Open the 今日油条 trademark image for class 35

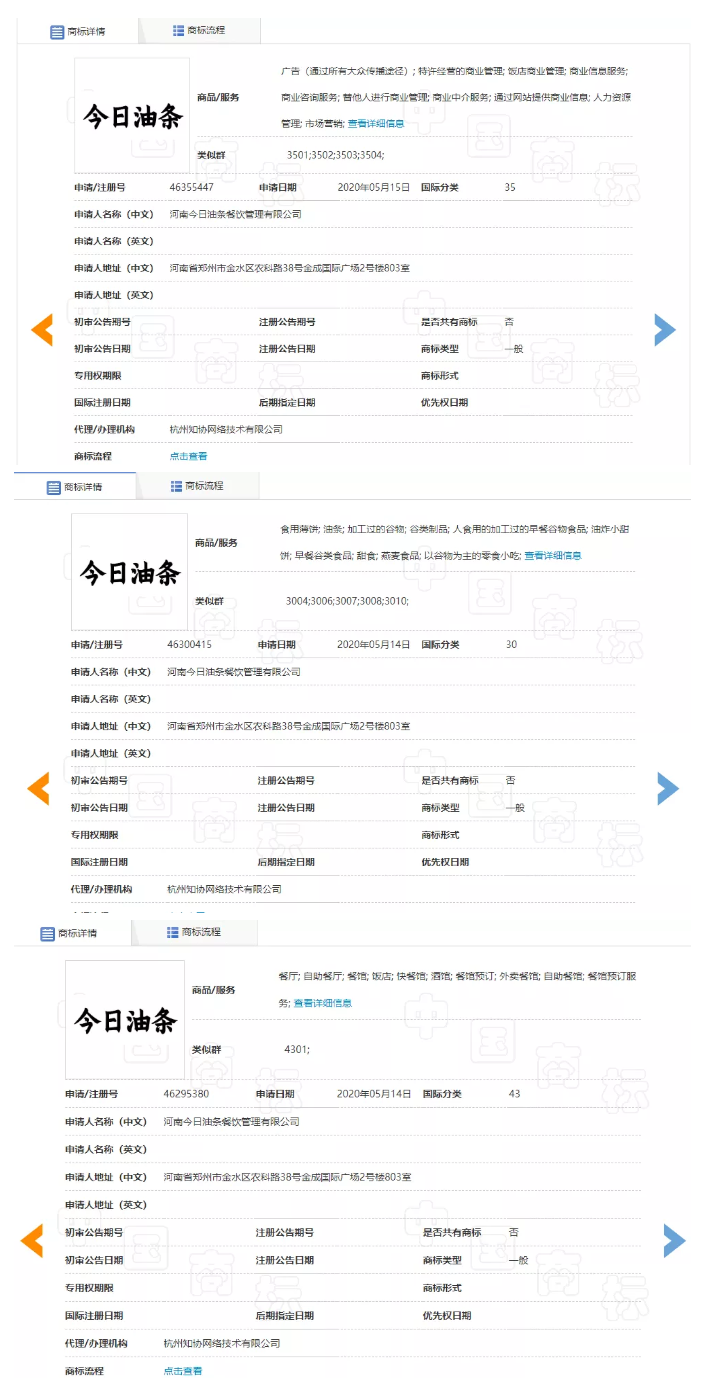[132, 116]
